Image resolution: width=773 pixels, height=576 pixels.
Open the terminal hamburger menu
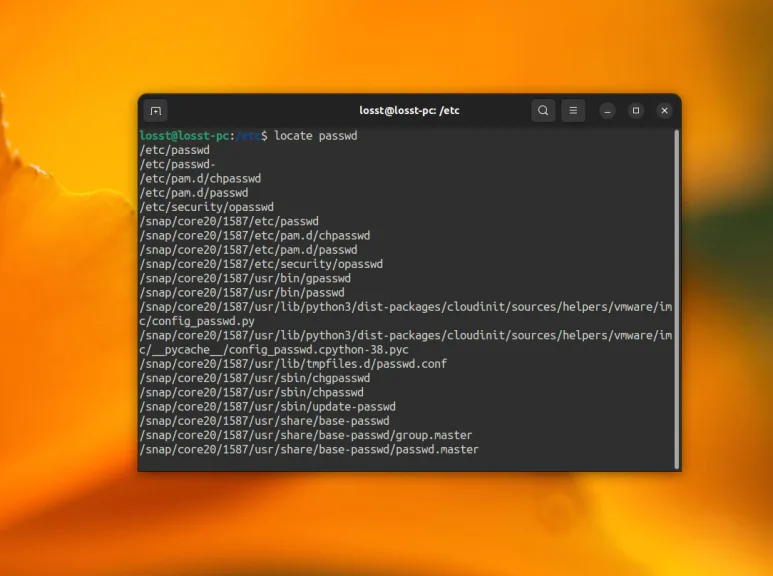pyautogui.click(x=573, y=110)
